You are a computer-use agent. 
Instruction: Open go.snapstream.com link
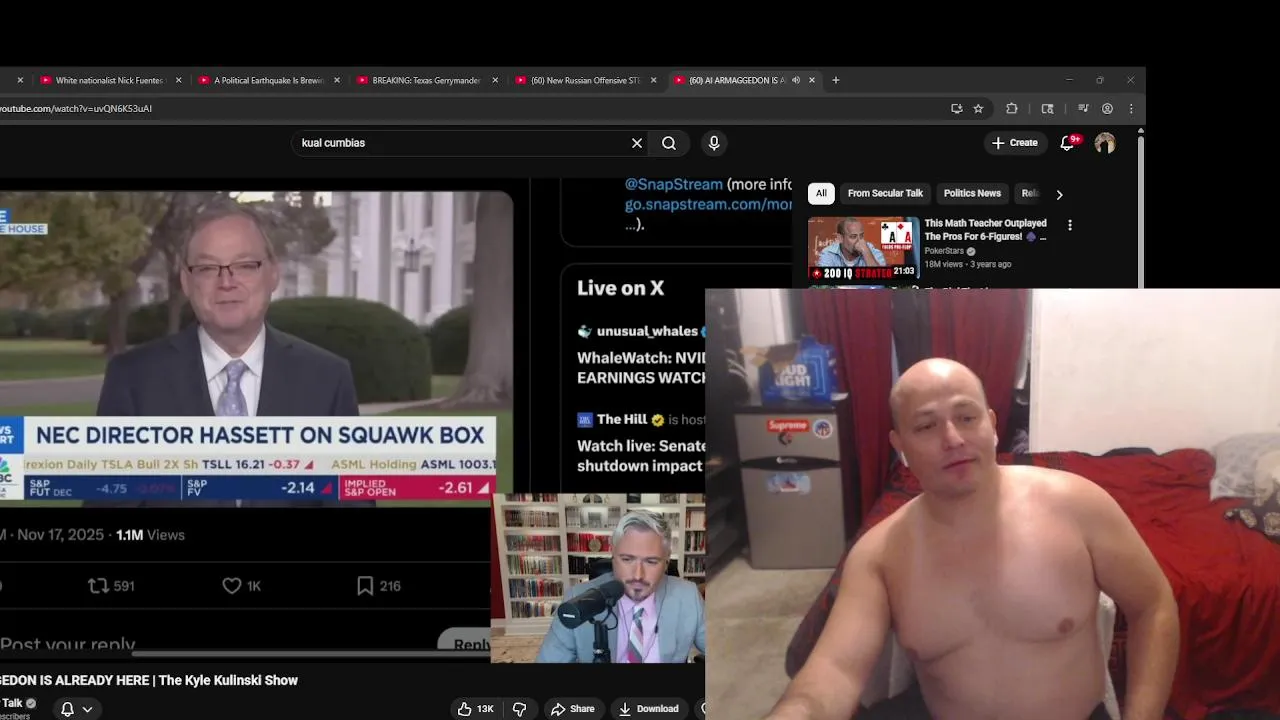tap(708, 204)
